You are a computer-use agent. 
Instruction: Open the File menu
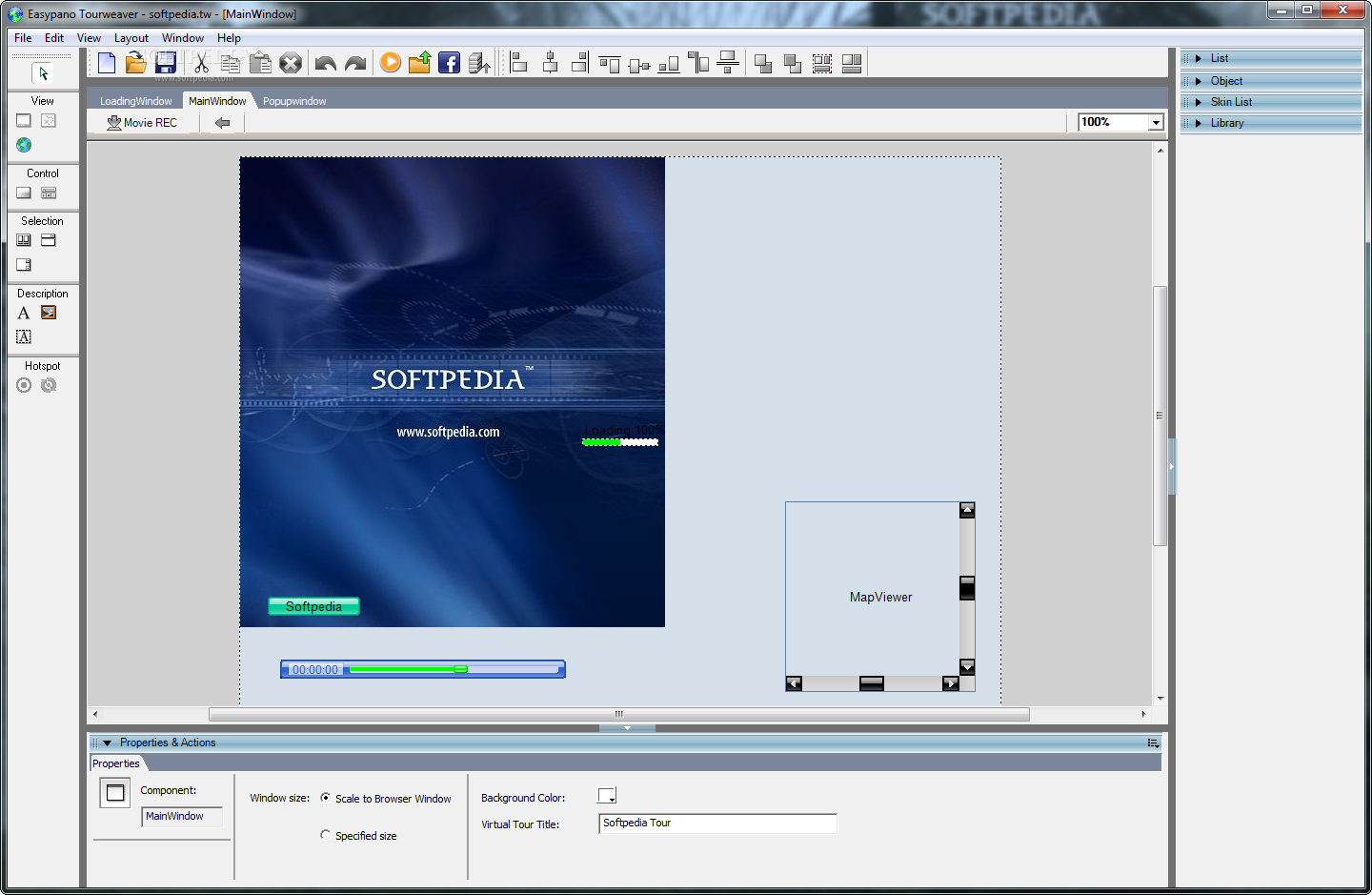click(23, 38)
